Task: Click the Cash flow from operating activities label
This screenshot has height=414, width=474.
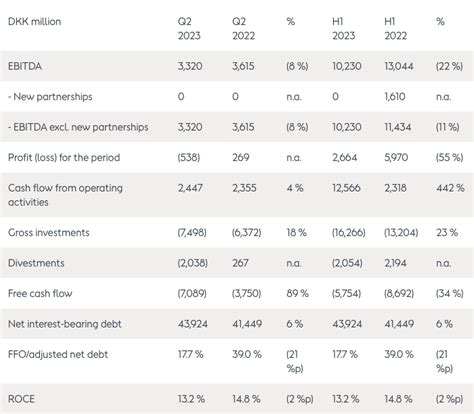Action: [65, 195]
